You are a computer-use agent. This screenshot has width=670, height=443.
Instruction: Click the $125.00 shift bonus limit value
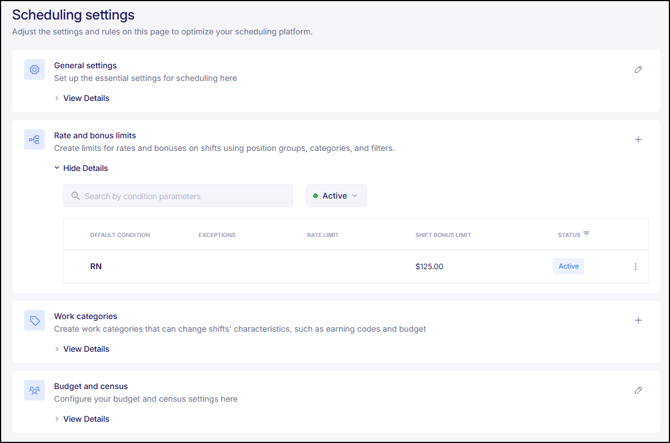[x=429, y=267]
